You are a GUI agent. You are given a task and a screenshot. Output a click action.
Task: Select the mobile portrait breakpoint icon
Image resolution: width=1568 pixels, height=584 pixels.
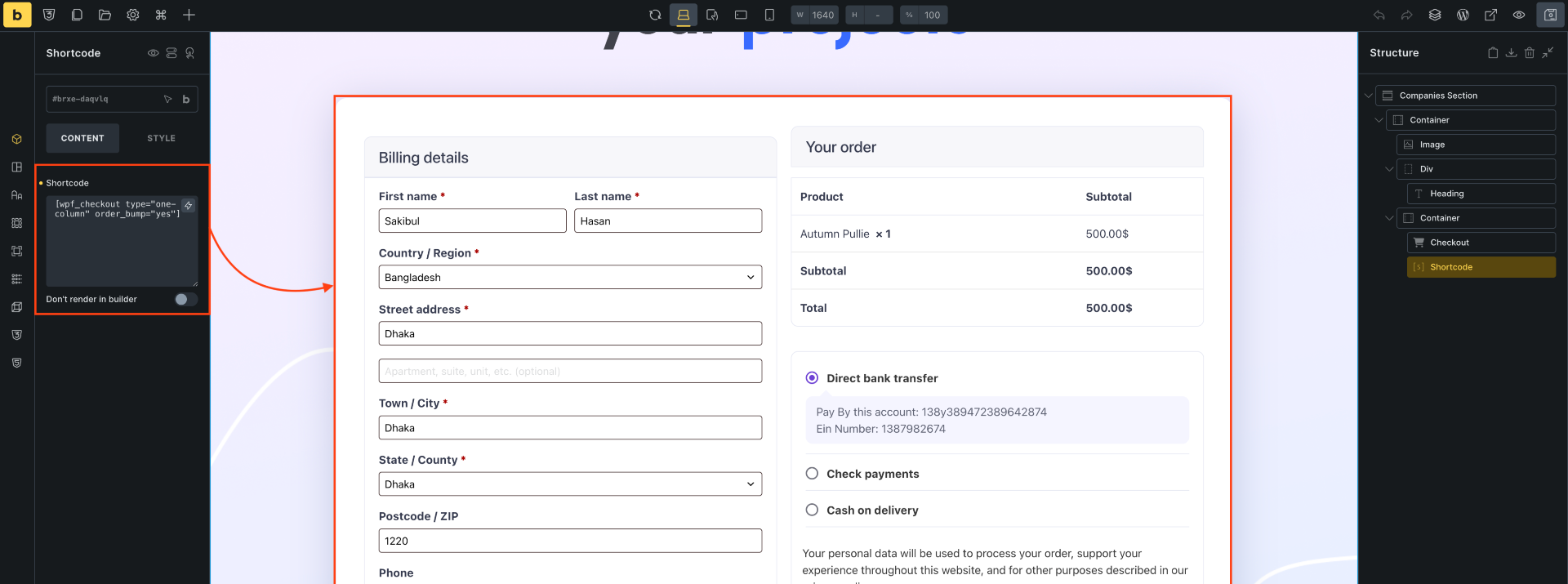tap(769, 15)
